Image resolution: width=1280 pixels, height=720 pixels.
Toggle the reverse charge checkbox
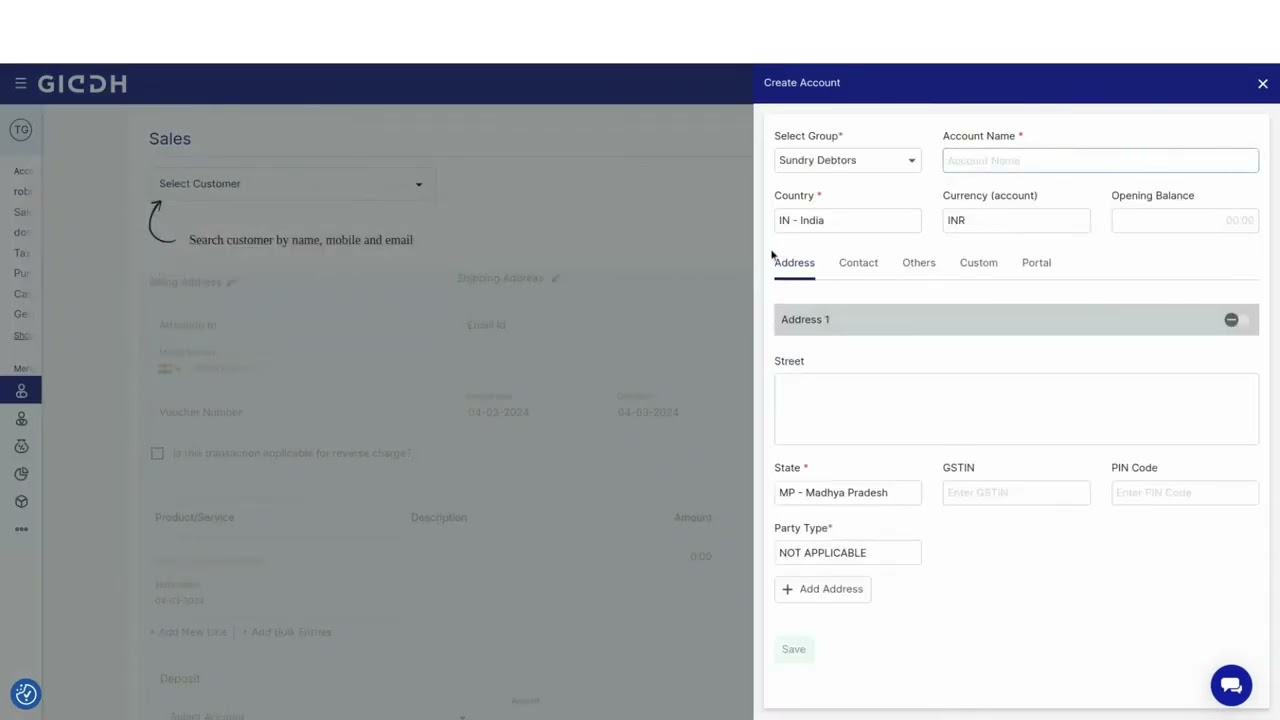pos(157,454)
